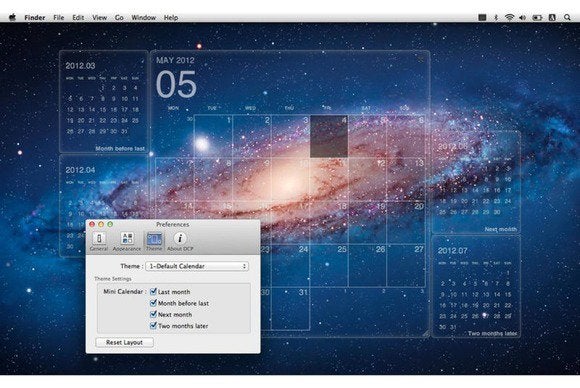
Task: Click the MAY 2012 heading
Action: (x=175, y=60)
